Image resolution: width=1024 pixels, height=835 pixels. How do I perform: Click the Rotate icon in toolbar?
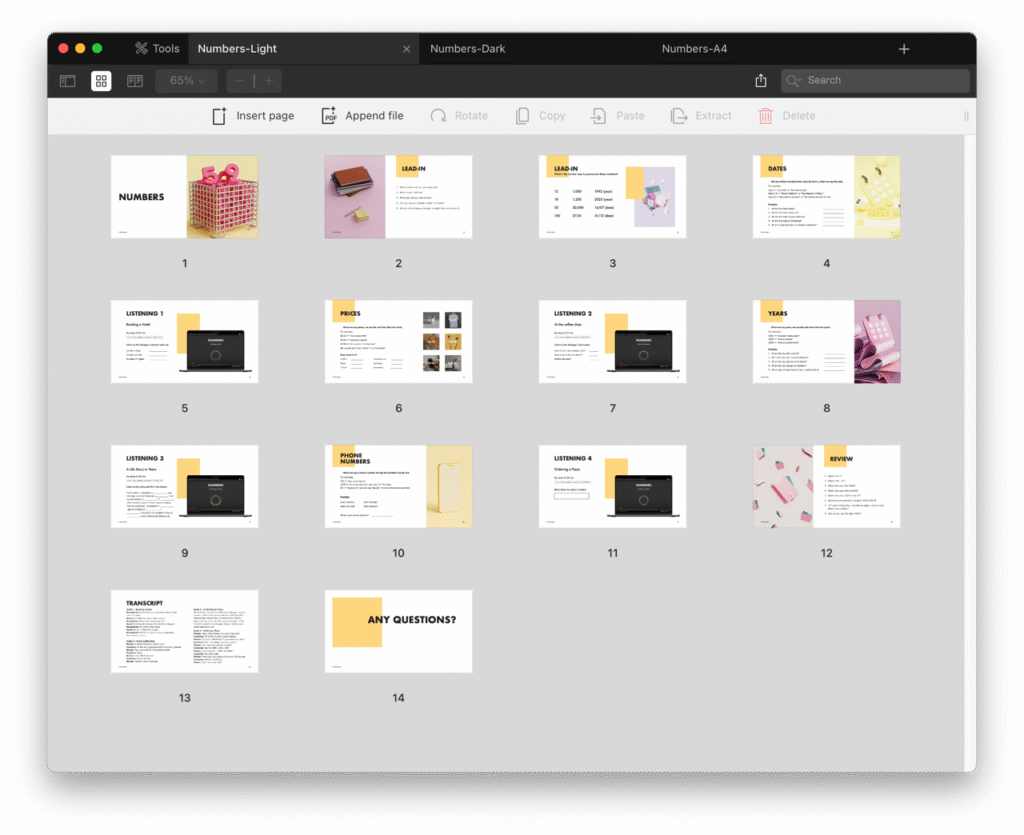point(438,116)
